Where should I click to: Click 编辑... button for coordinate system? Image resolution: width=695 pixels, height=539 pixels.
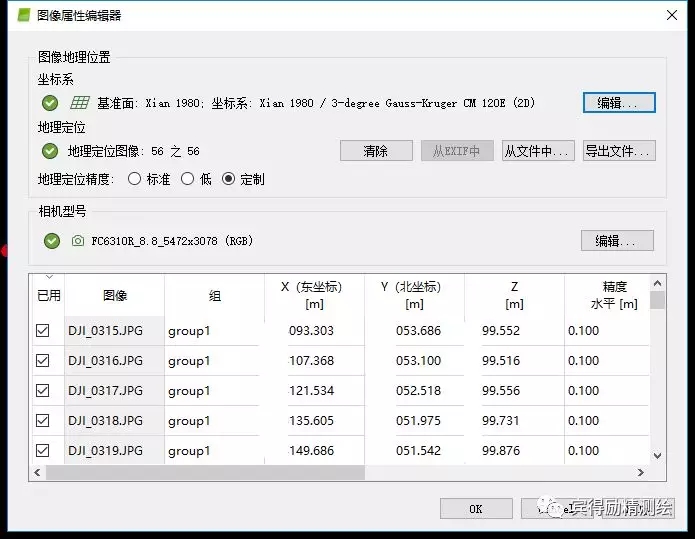(x=618, y=103)
